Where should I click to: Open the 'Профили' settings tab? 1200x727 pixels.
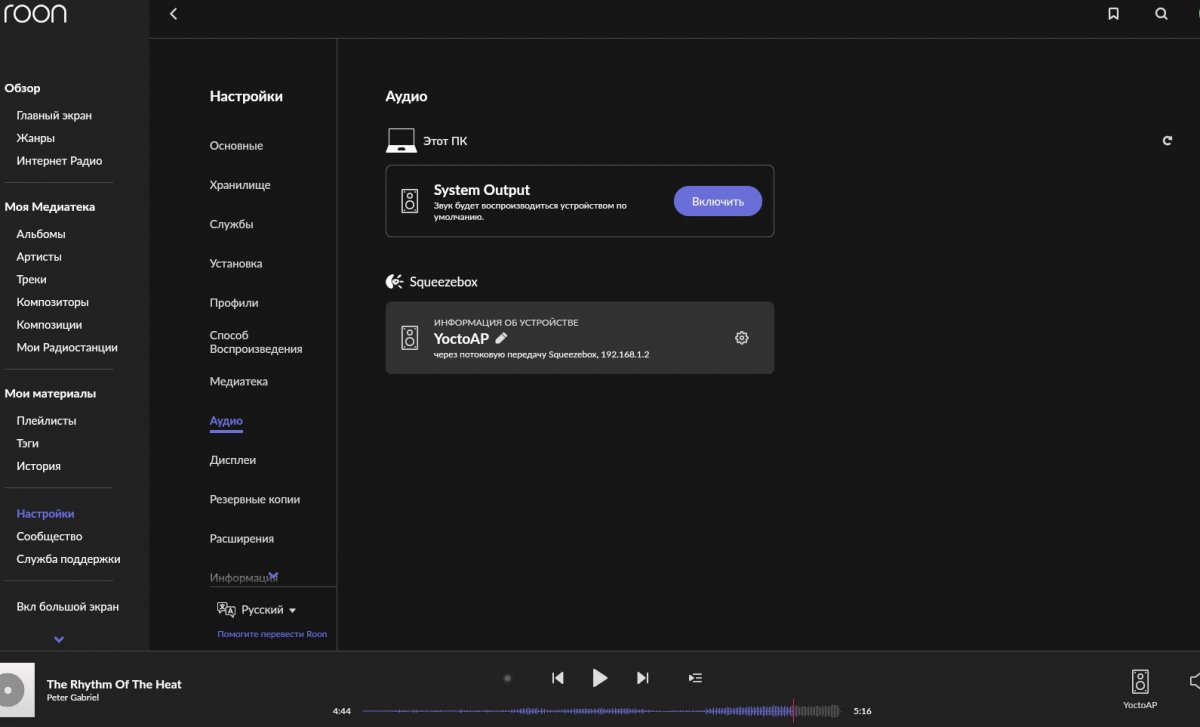coord(234,303)
